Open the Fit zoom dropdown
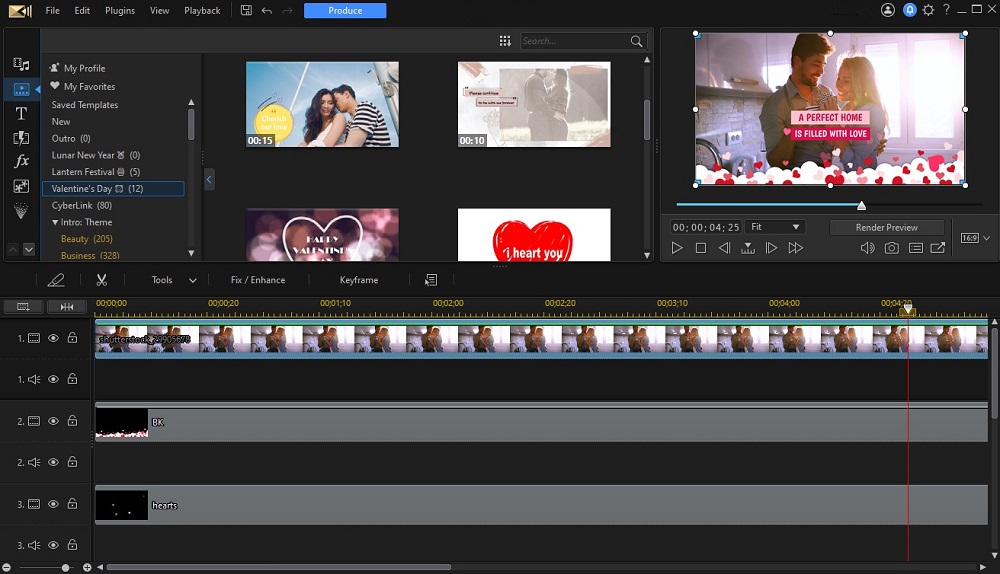This screenshot has width=1000, height=574. pos(775,227)
